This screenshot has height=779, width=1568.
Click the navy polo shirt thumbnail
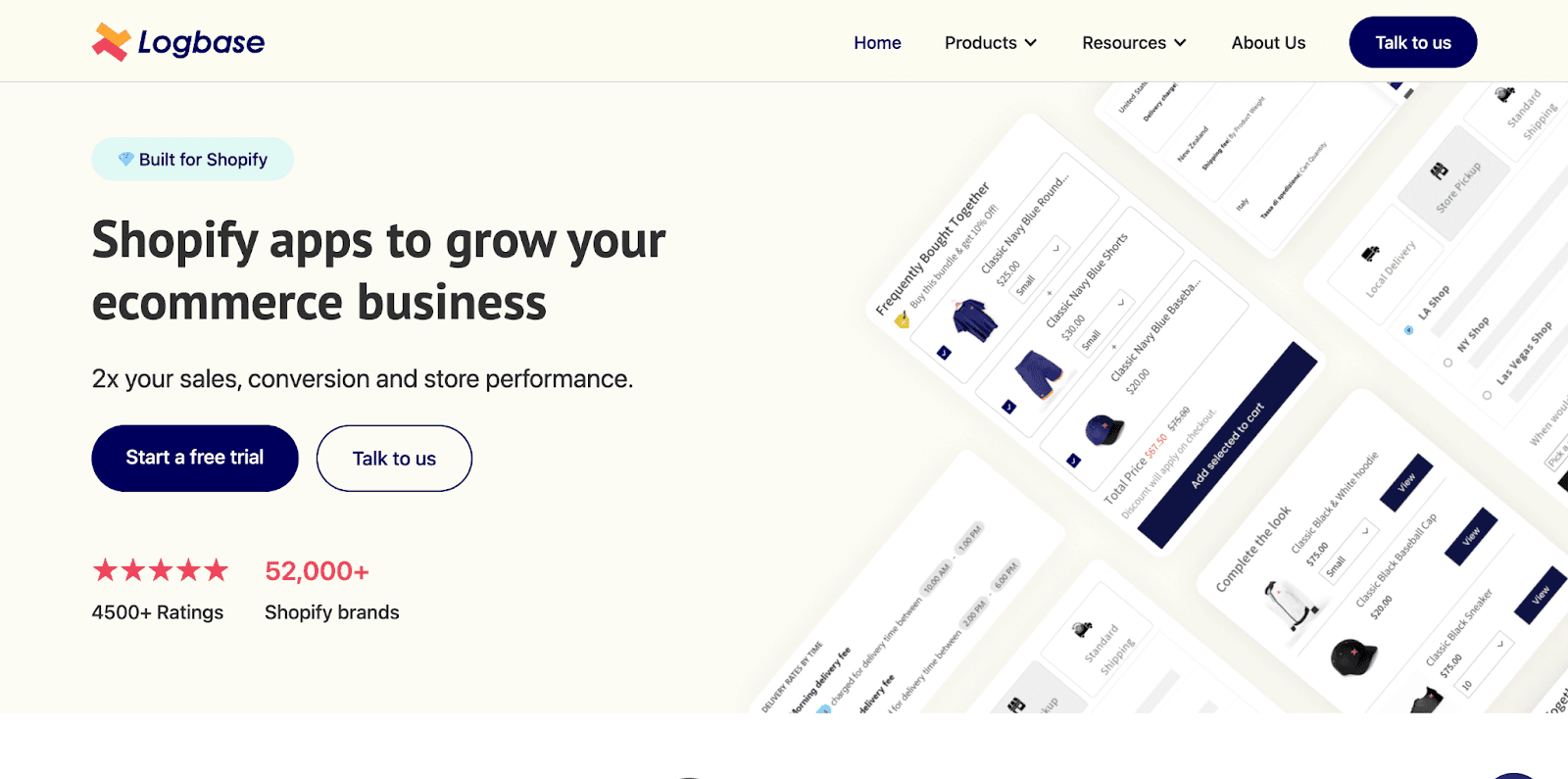pyautogui.click(x=974, y=319)
